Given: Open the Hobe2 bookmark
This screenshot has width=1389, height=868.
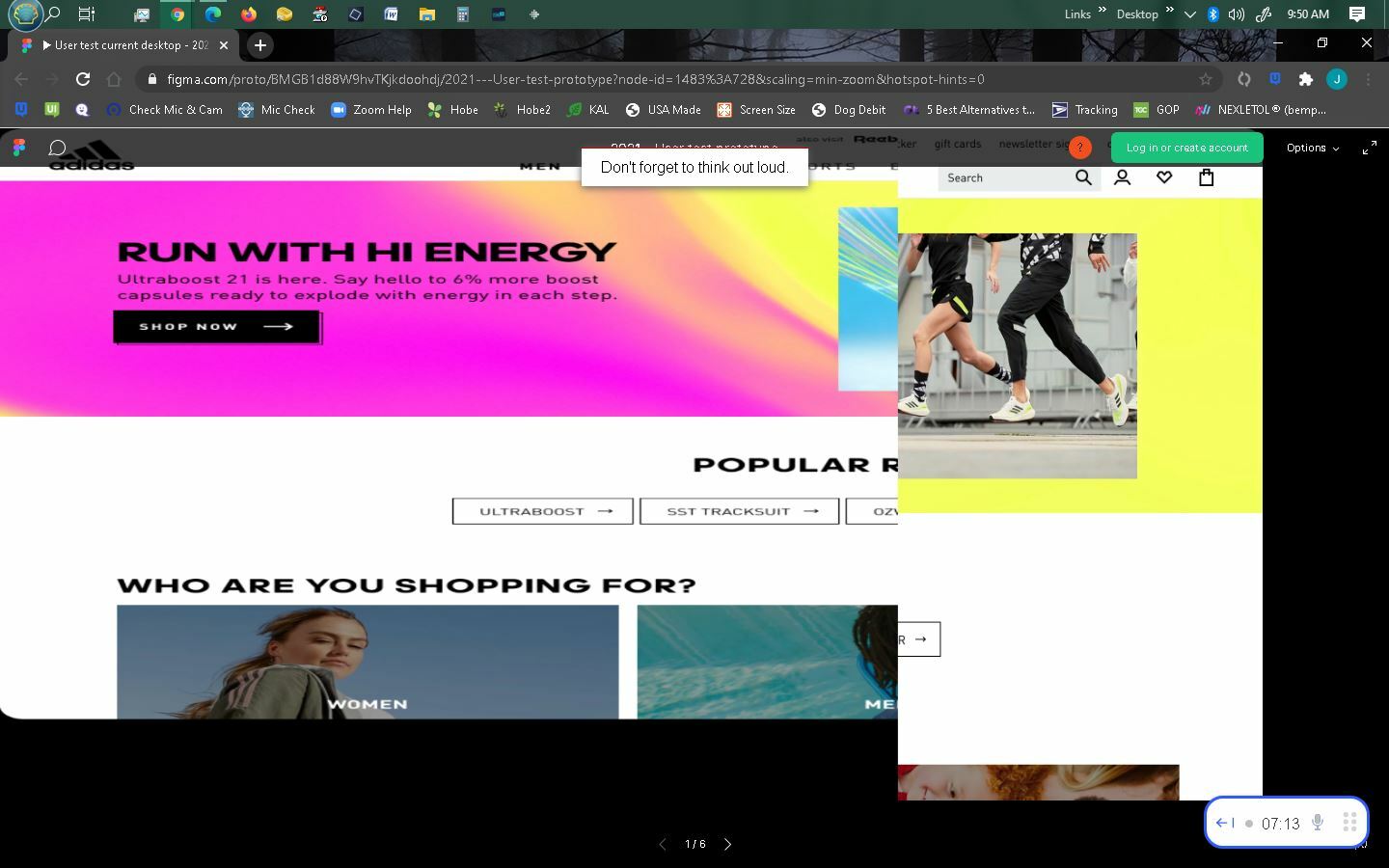Looking at the screenshot, I should (x=521, y=110).
